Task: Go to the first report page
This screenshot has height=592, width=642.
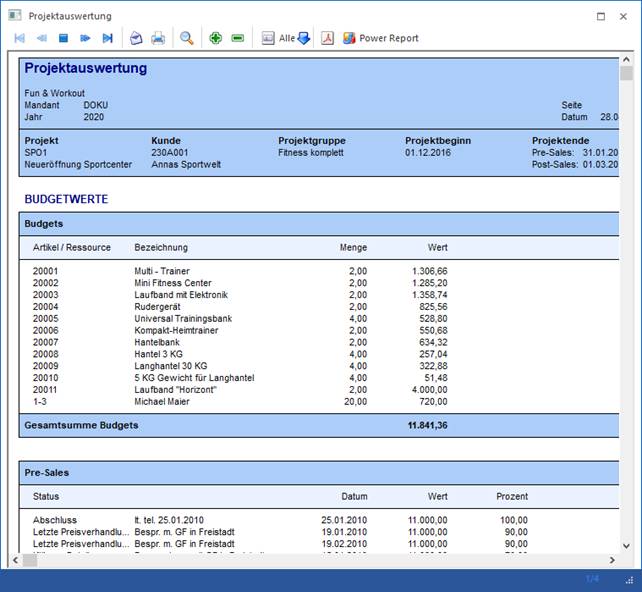Action: click(19, 38)
